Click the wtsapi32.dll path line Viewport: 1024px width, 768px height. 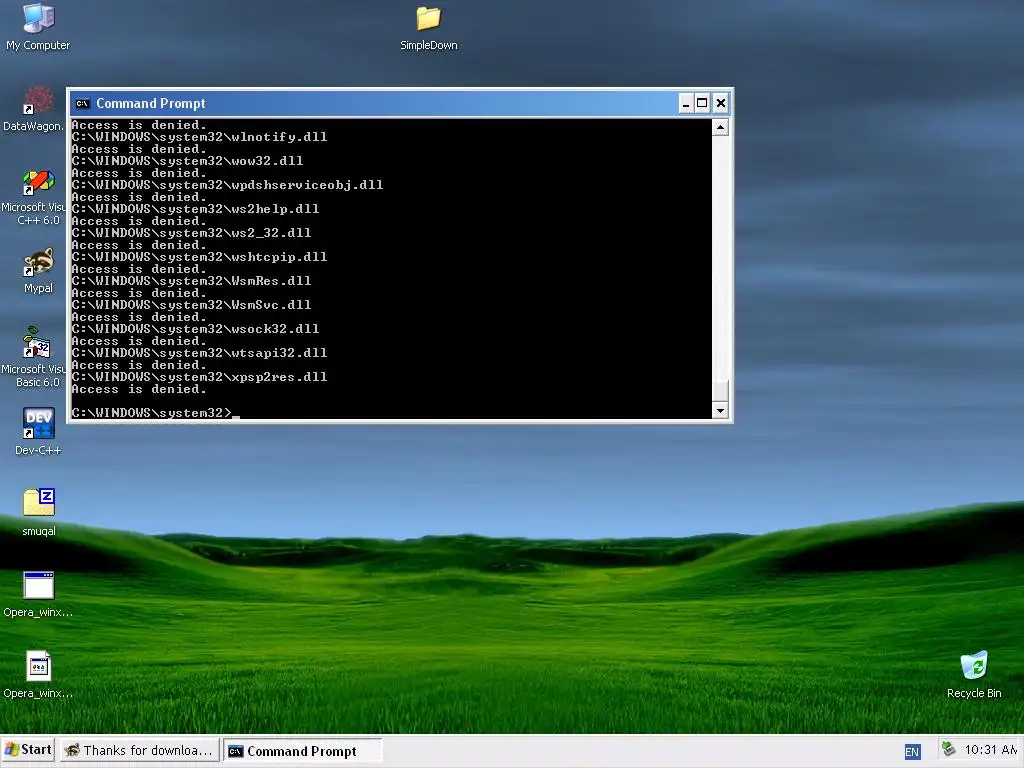tap(200, 353)
